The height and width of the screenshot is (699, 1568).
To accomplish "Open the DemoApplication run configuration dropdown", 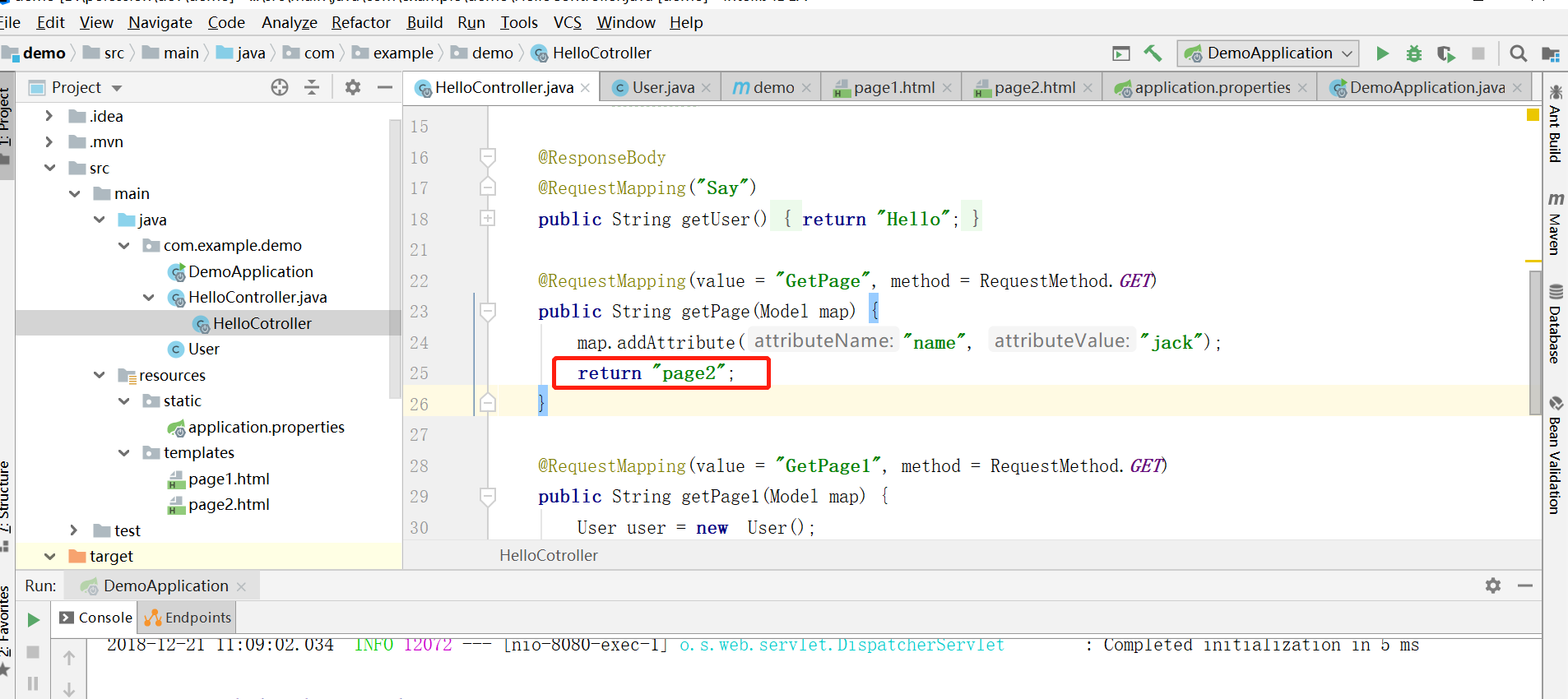I will 1268,53.
